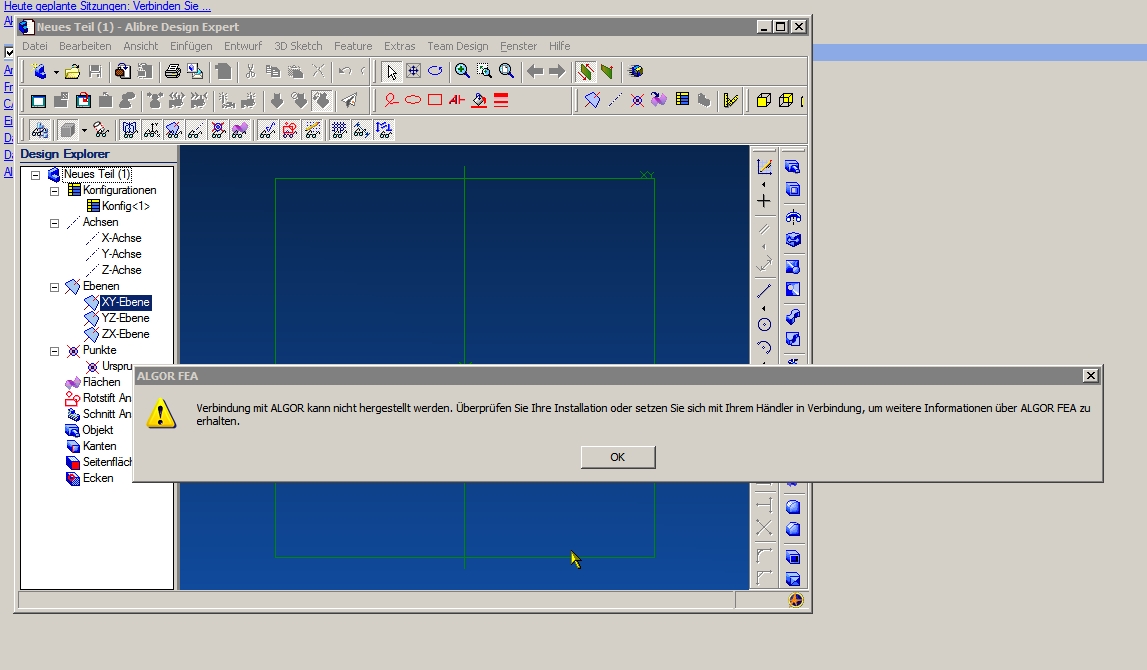This screenshot has height=670, width=1147.
Task: Open the Feature menu
Action: click(x=353, y=46)
